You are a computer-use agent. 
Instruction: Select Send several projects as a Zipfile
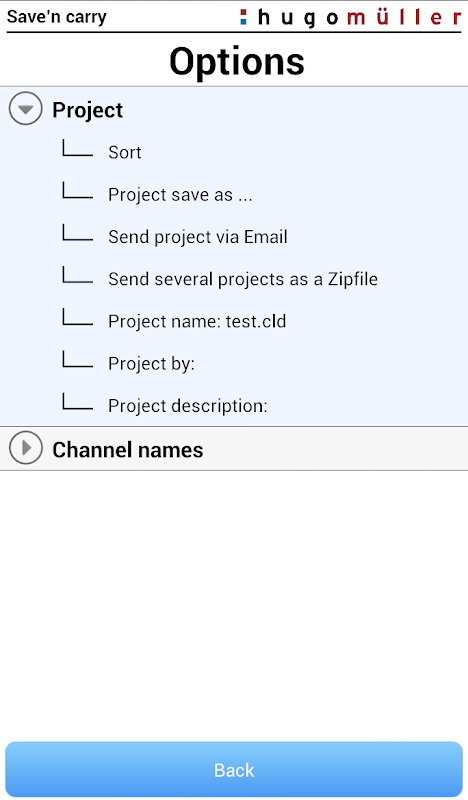pos(243,279)
